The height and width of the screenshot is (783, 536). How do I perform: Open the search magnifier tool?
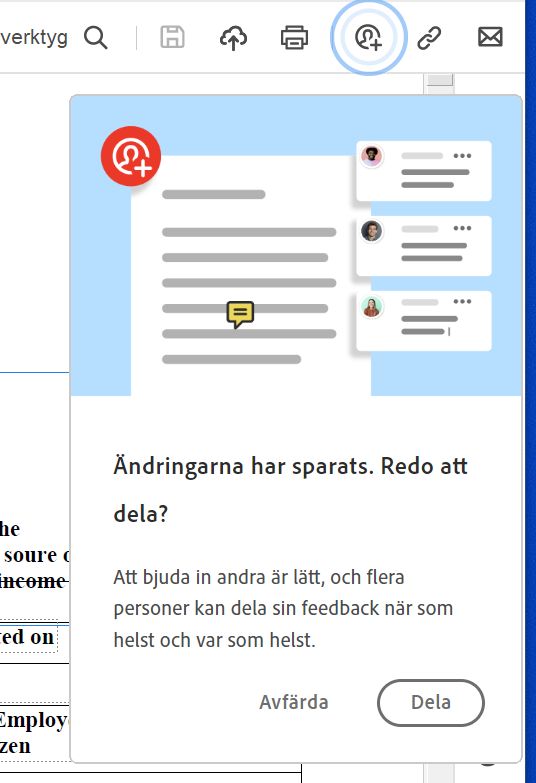95,37
